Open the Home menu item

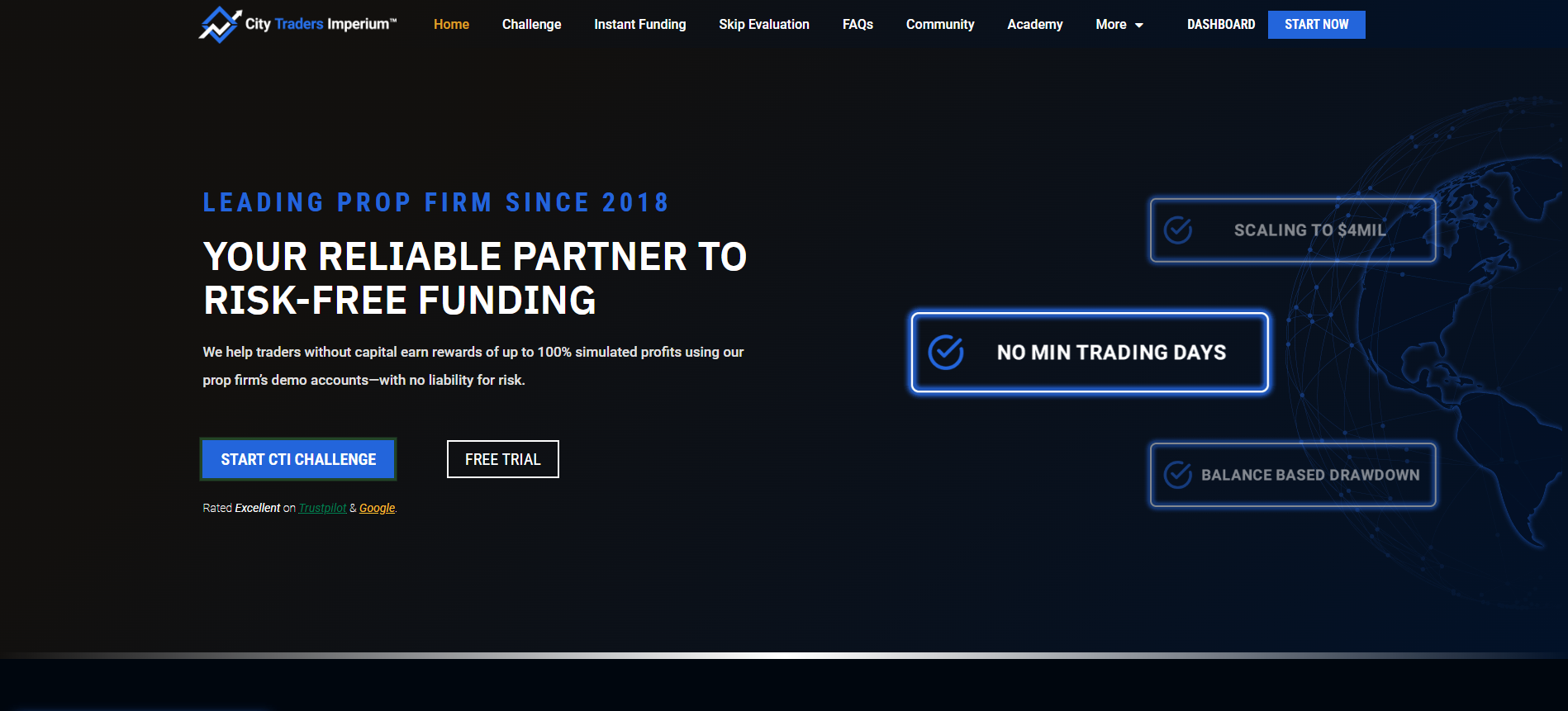click(451, 25)
